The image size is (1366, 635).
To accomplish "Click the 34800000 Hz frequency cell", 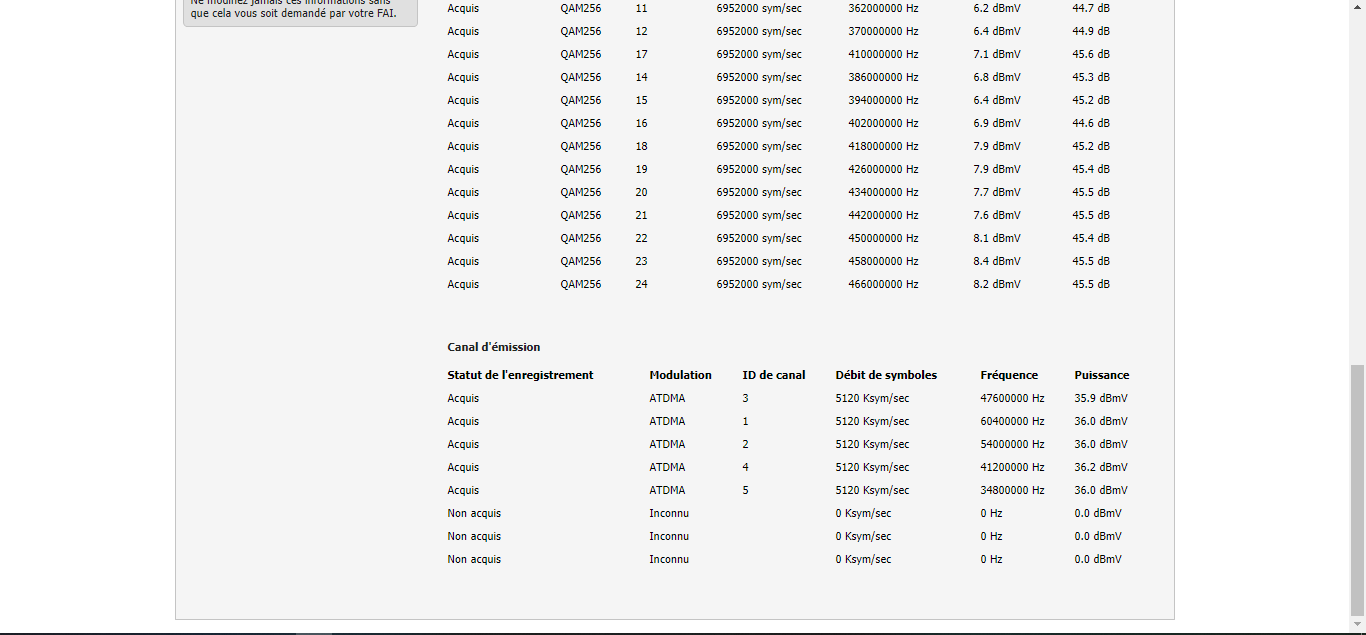I will [x=1012, y=490].
